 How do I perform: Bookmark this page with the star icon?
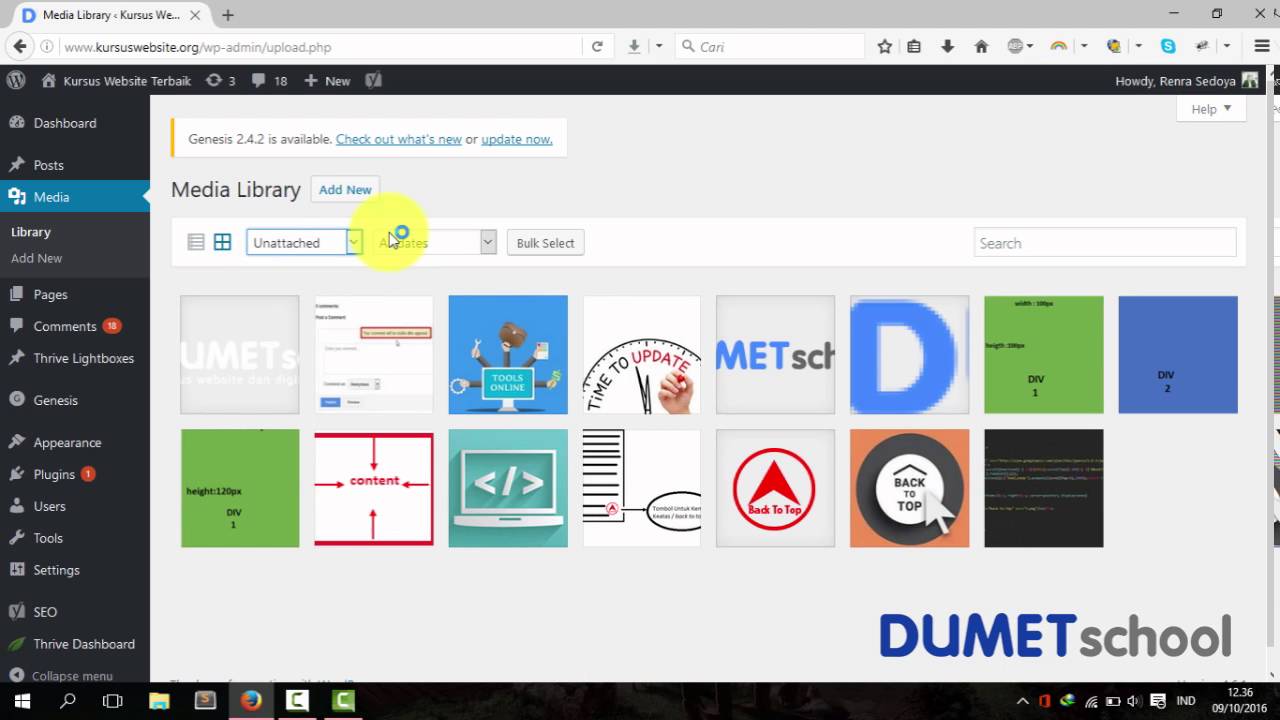click(x=885, y=47)
